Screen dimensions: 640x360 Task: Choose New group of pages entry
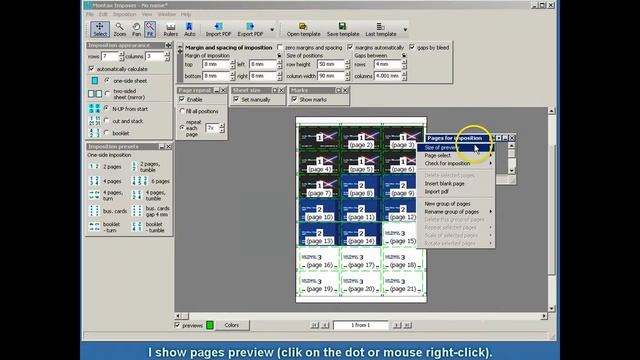pyautogui.click(x=456, y=203)
